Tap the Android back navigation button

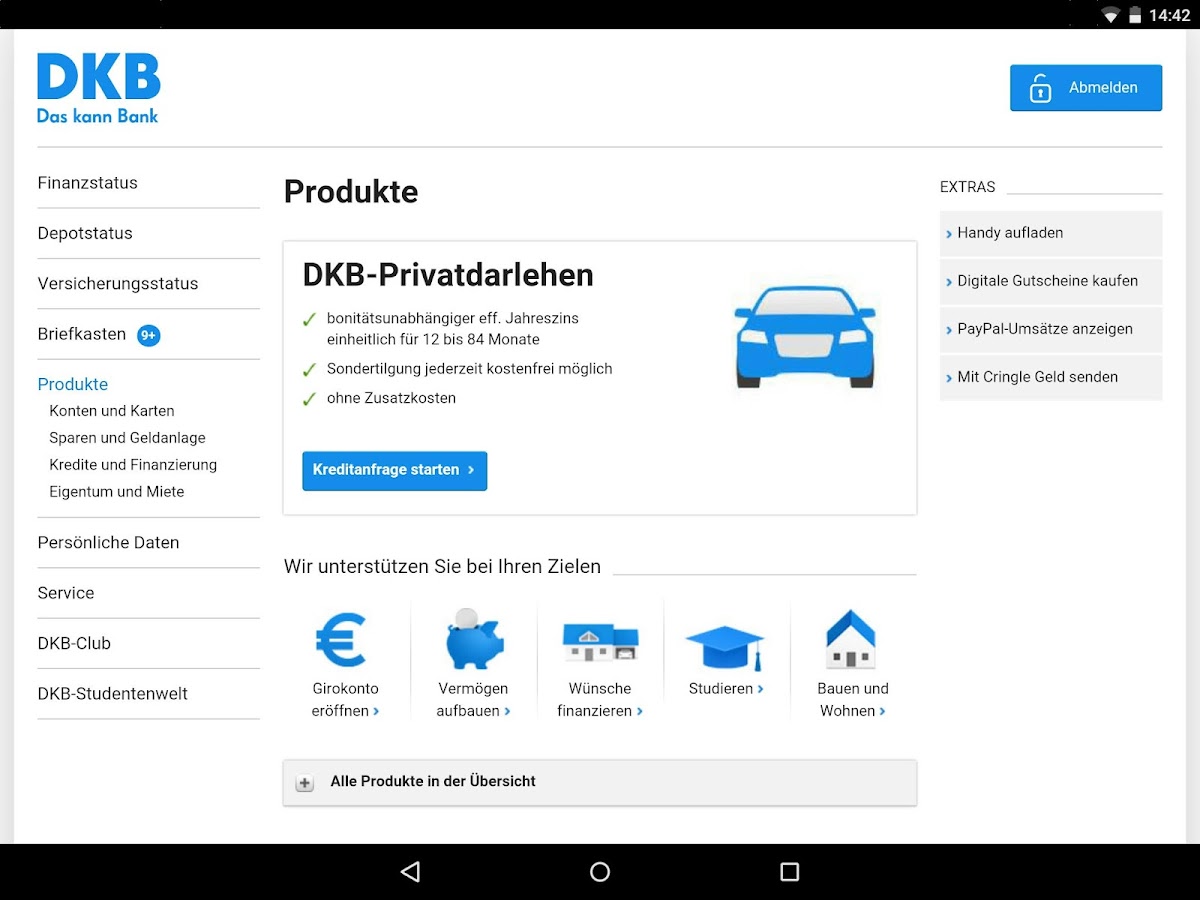pyautogui.click(x=410, y=872)
